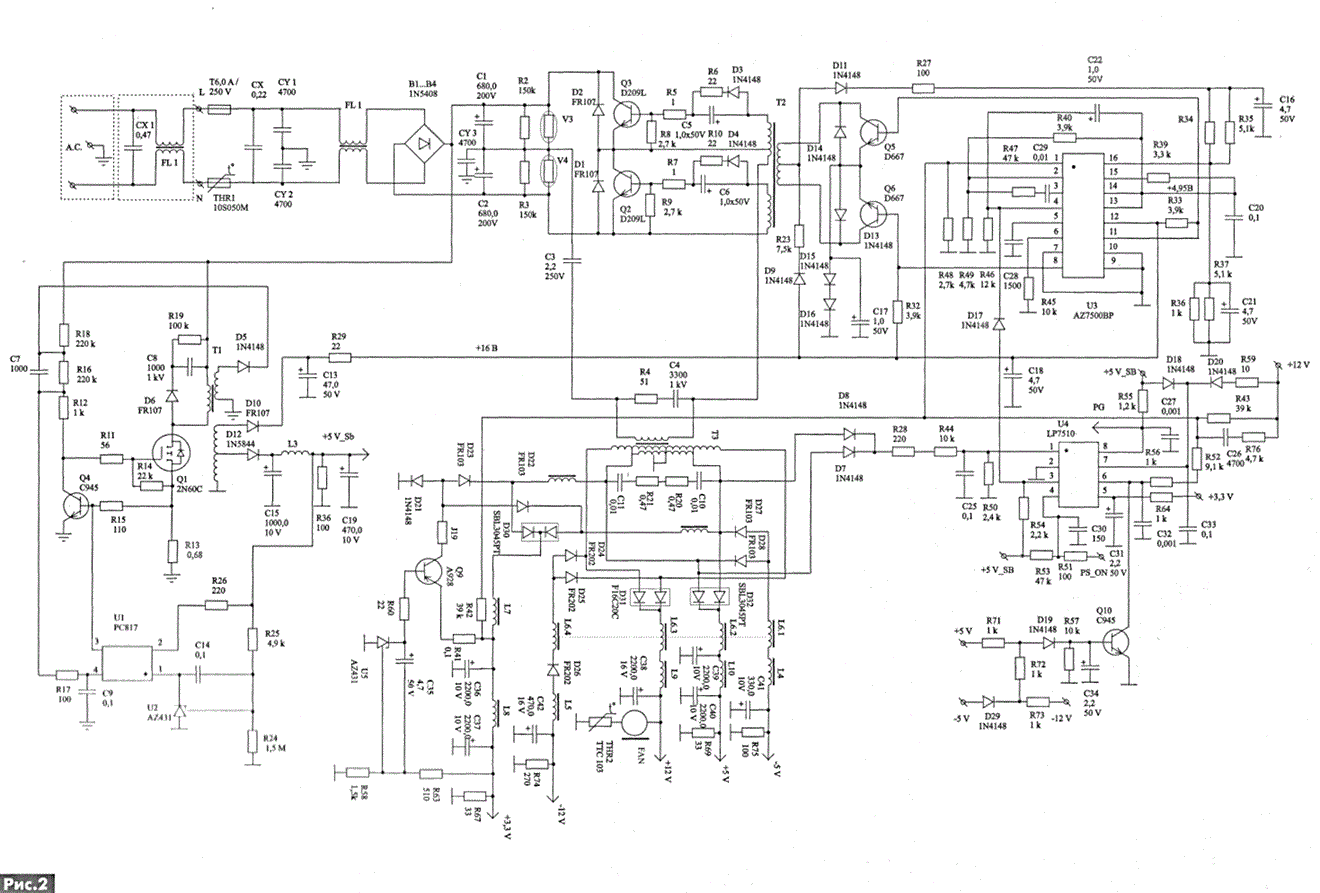Select the 'R59 10' resistor label
Viewport: 1320px width, 893px height.
pyautogui.click(x=1248, y=362)
